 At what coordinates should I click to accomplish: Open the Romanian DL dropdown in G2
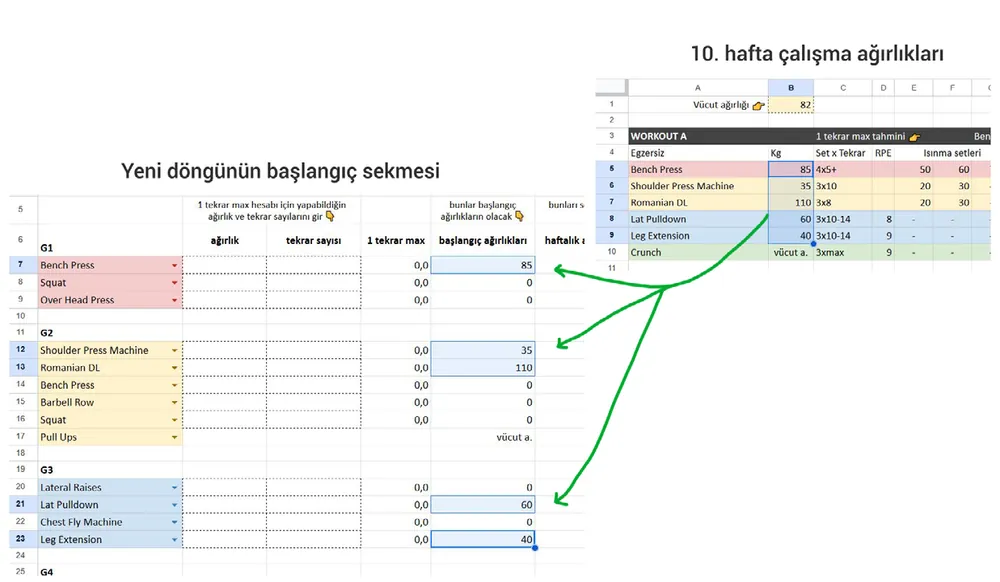(174, 368)
